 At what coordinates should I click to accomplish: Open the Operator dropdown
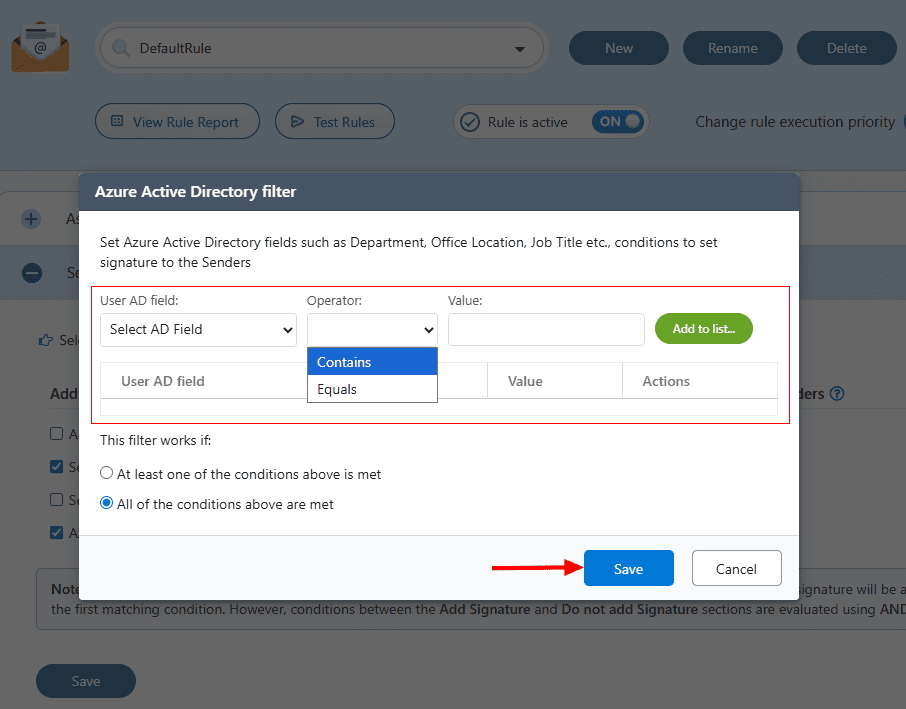(372, 329)
